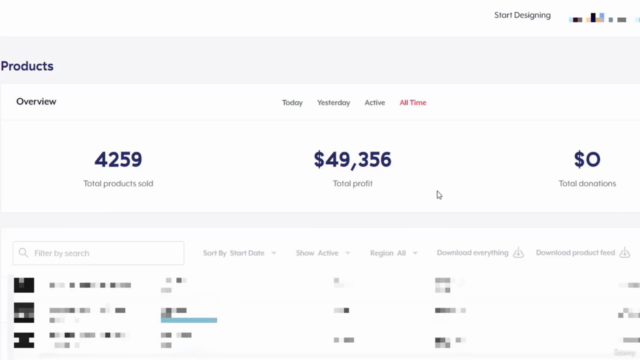Open the first product thumbnail
Screen dimensions: 640x360
[24, 285]
